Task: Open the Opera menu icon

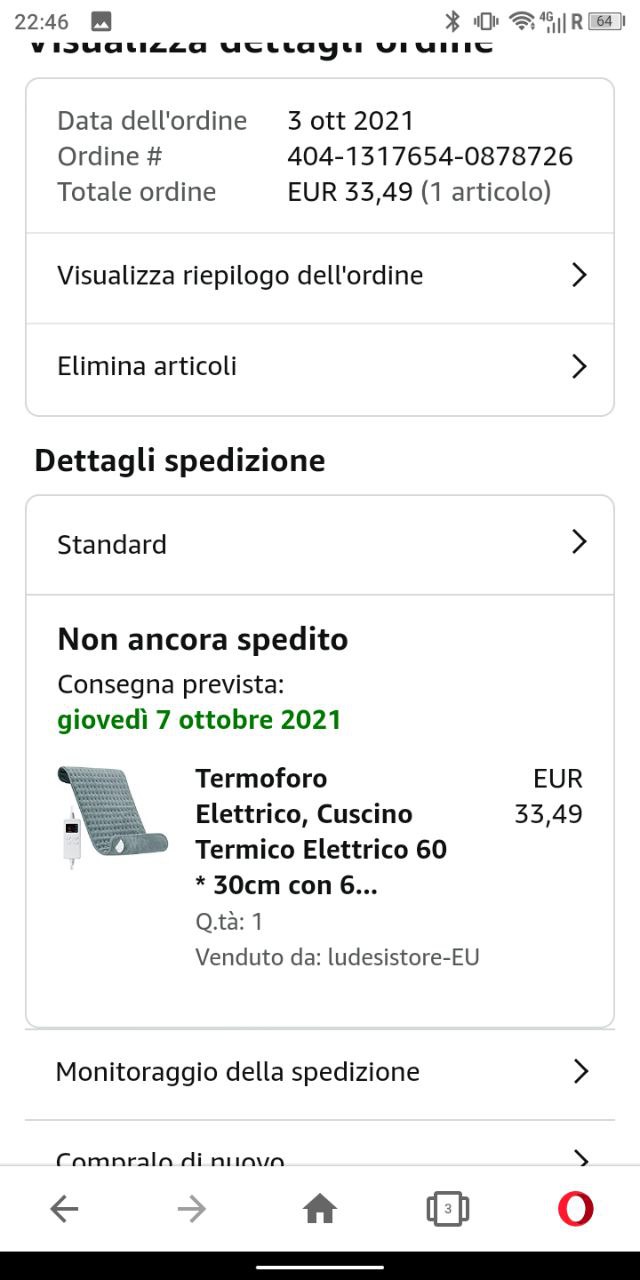Action: [x=575, y=1209]
